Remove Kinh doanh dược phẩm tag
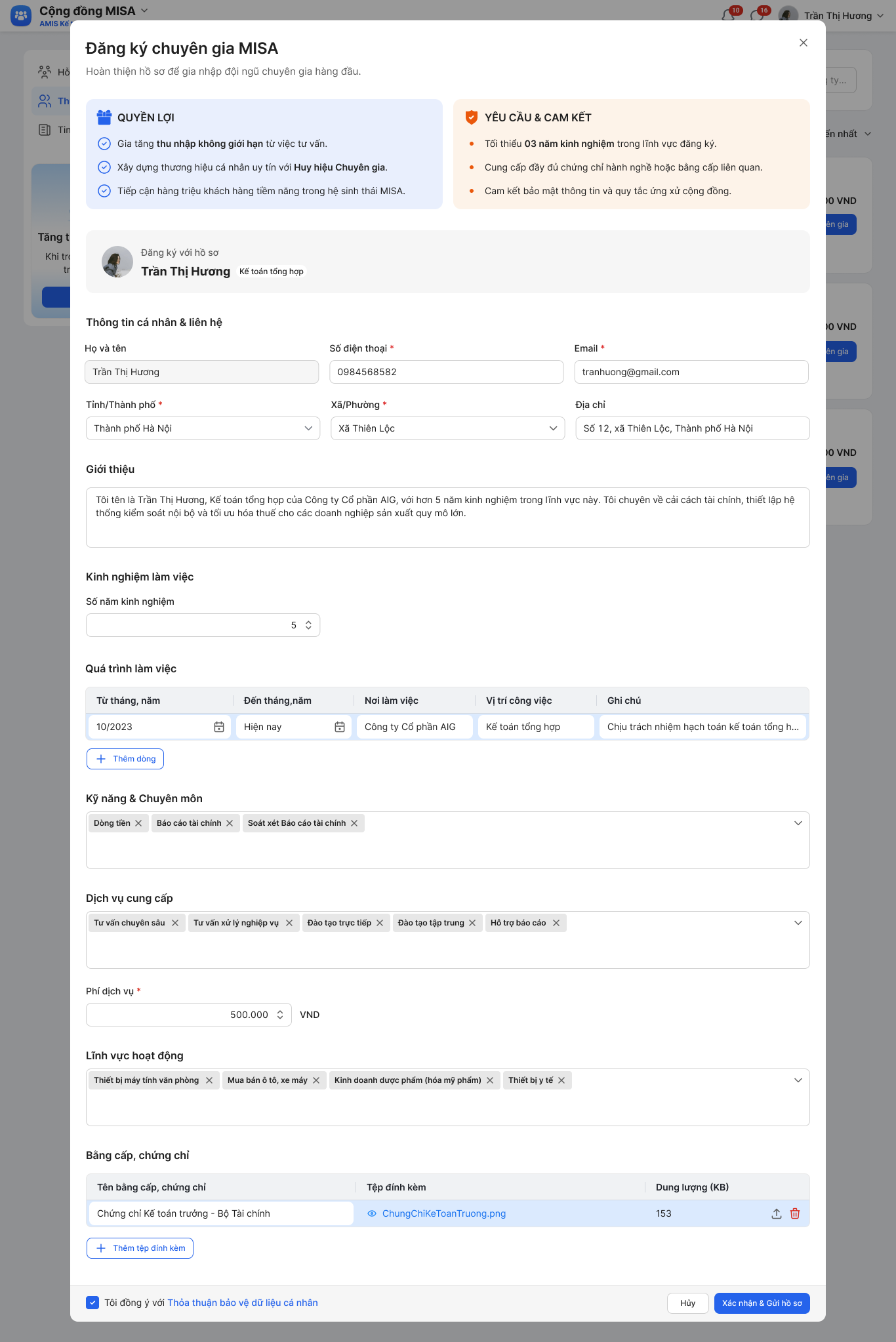This screenshot has height=1342, width=896. [x=490, y=1080]
